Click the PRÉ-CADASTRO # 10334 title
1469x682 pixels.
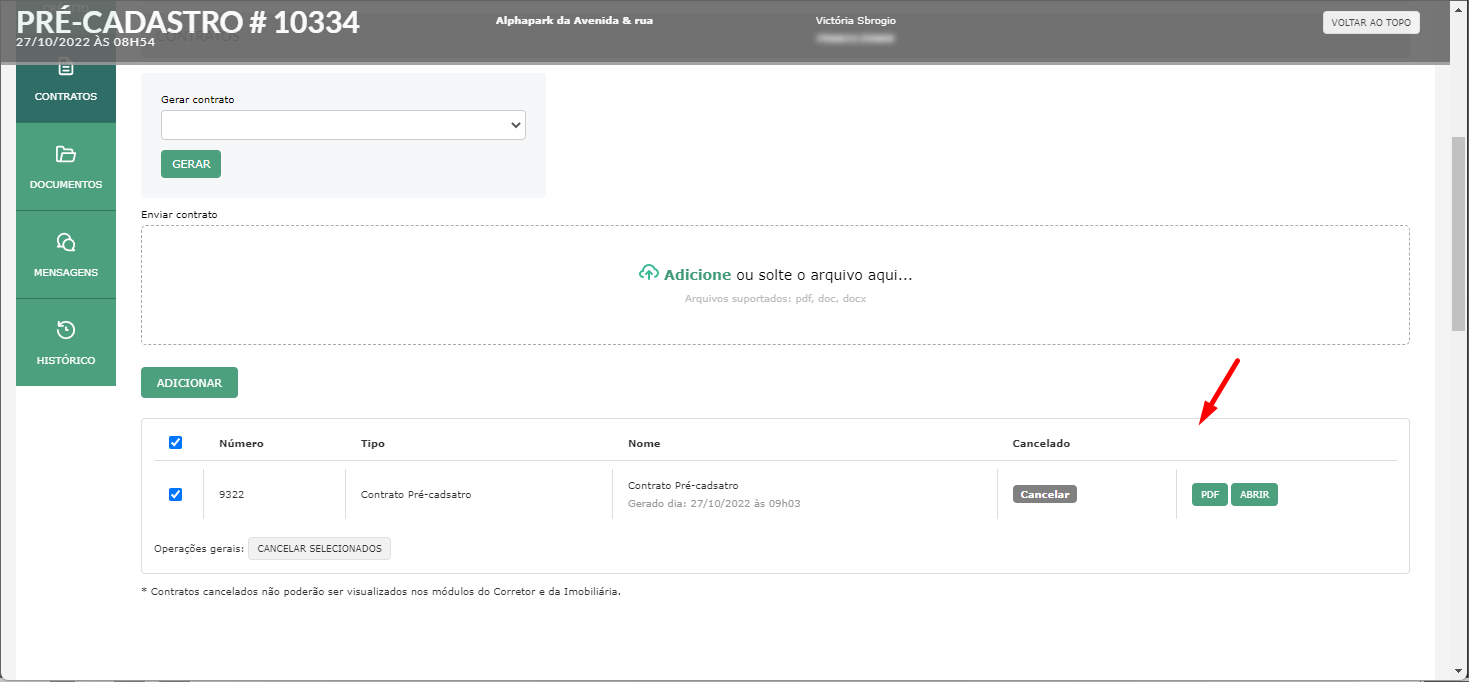(188, 22)
